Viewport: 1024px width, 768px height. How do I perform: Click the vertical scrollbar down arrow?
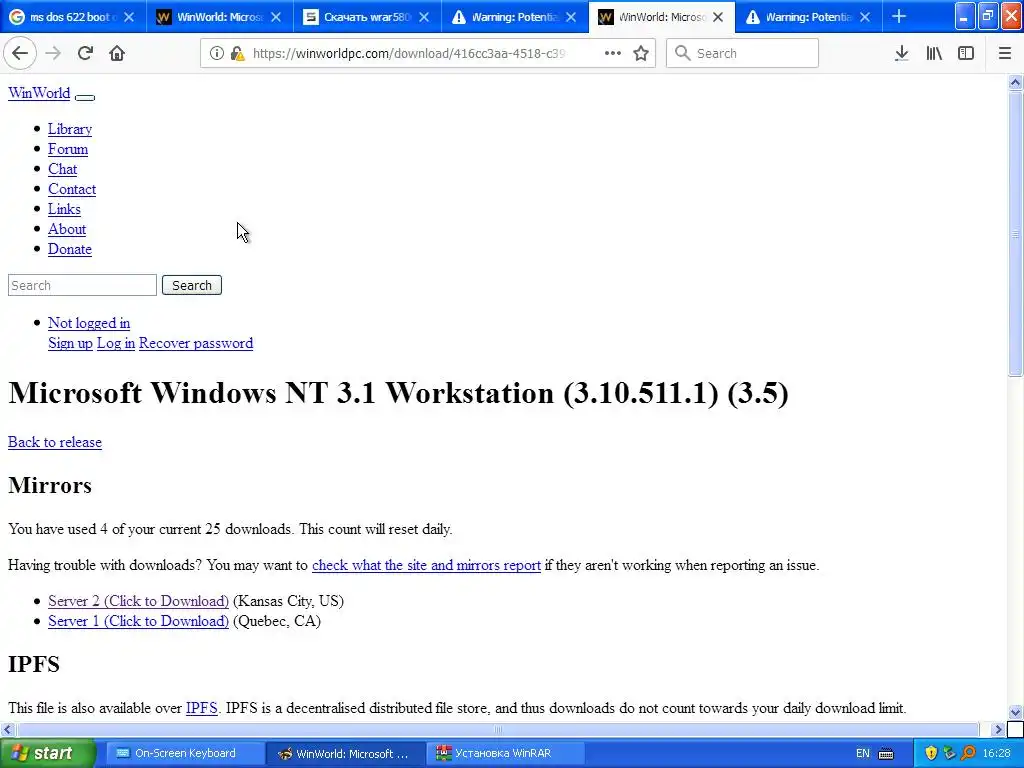point(1015,712)
